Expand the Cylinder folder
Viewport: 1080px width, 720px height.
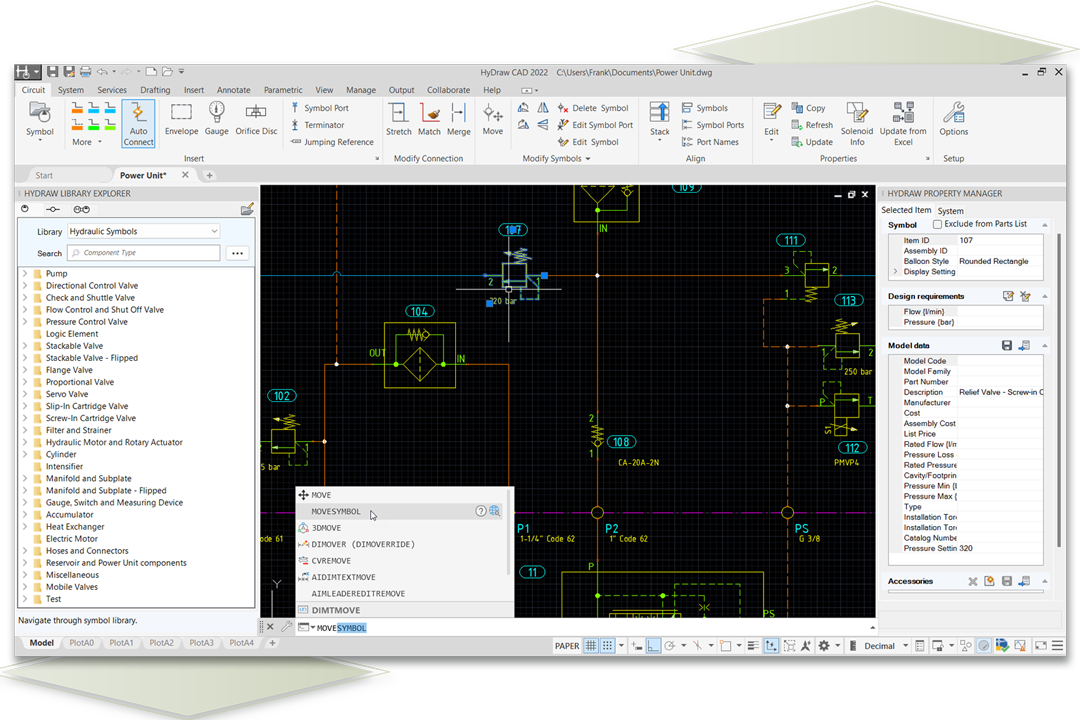25,454
